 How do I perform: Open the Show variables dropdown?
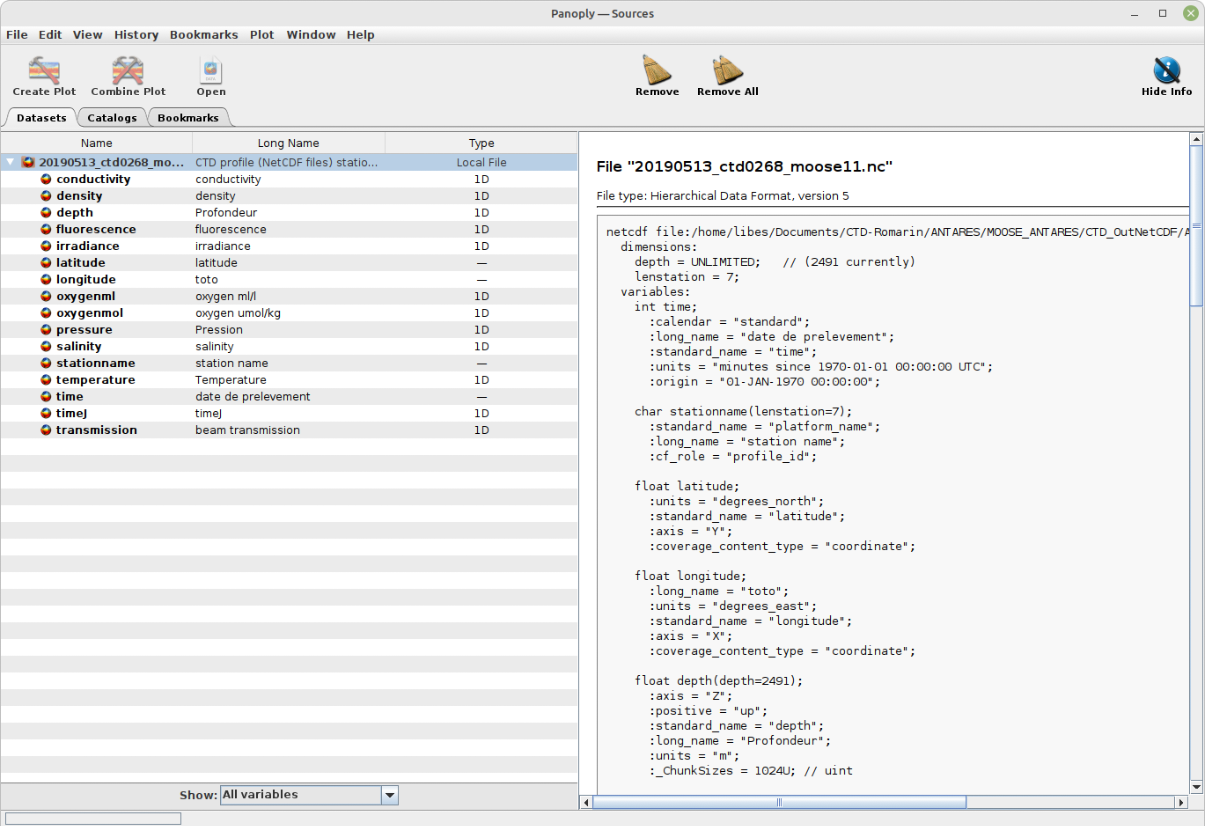(x=300, y=795)
